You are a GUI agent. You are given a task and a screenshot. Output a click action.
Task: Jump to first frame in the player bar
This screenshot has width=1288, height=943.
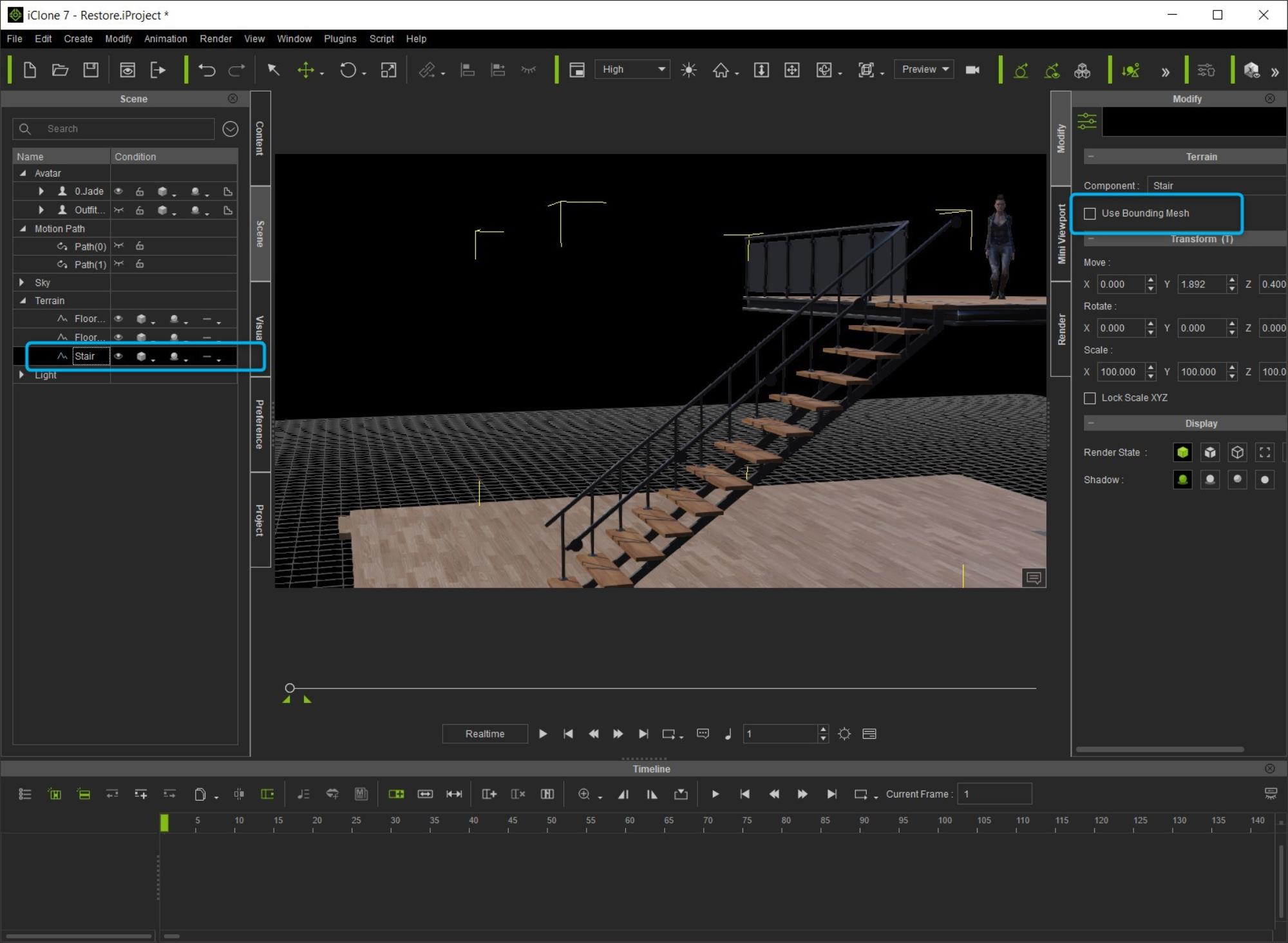click(x=568, y=734)
